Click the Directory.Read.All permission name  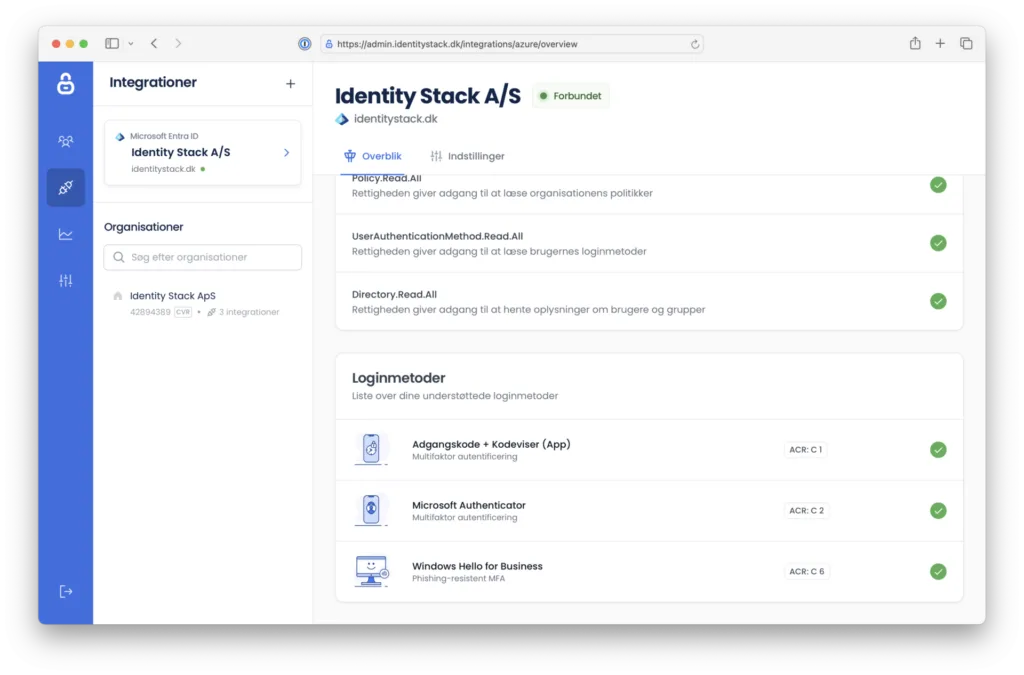tap(394, 294)
